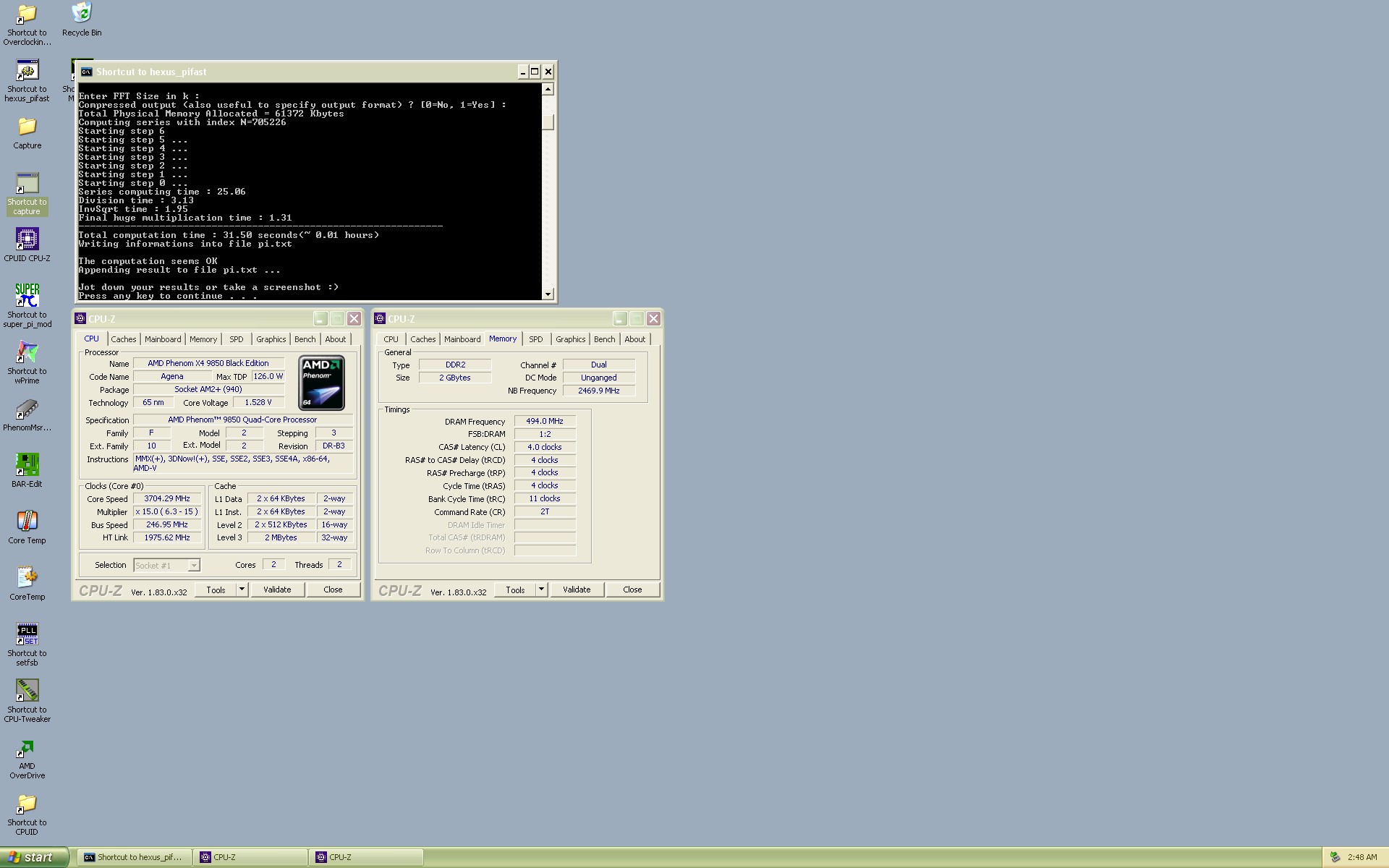Viewport: 1389px width, 868px height.
Task: Open Bench tab in right CPU-Z
Action: (x=605, y=339)
